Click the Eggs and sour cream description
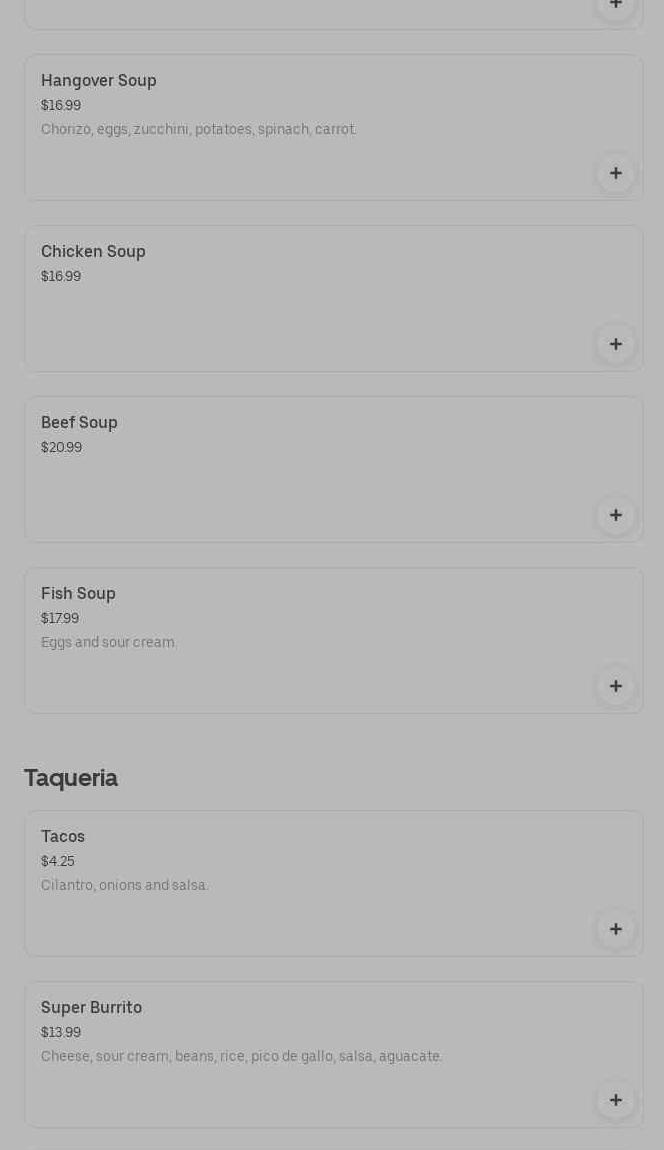Screen dimensions: 664x1150 pyautogui.click(x=108, y=643)
